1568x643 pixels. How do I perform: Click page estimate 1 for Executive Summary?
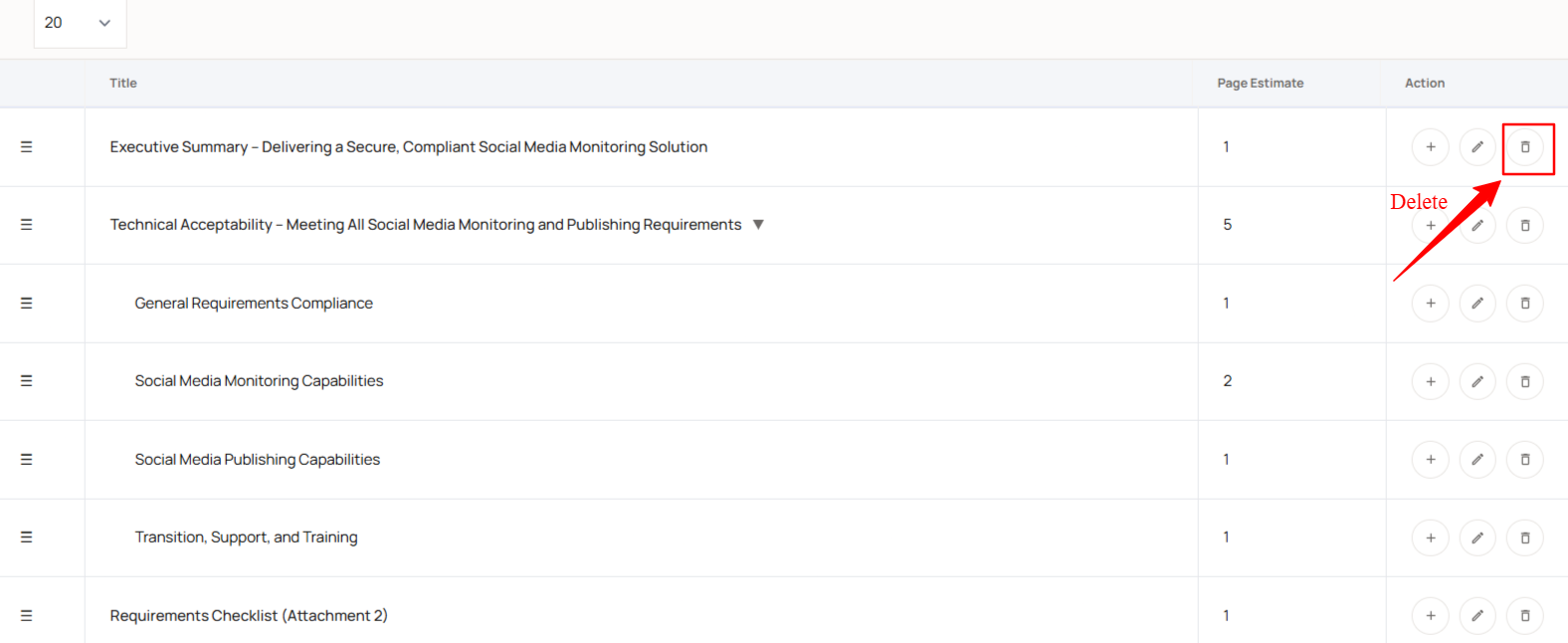click(x=1227, y=147)
